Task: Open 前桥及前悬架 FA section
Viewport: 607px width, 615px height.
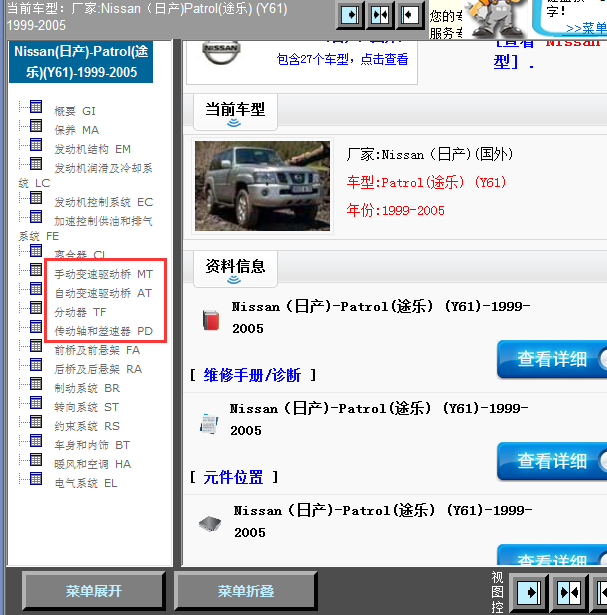Action: (x=97, y=350)
